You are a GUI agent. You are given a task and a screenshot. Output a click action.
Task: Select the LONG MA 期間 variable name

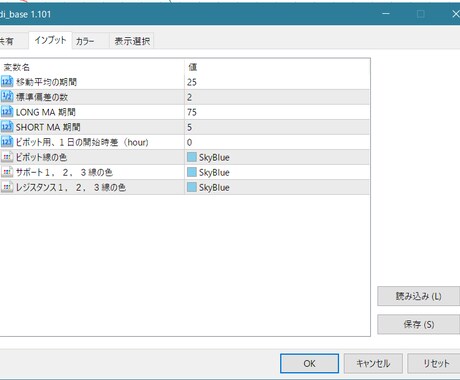tap(46, 112)
